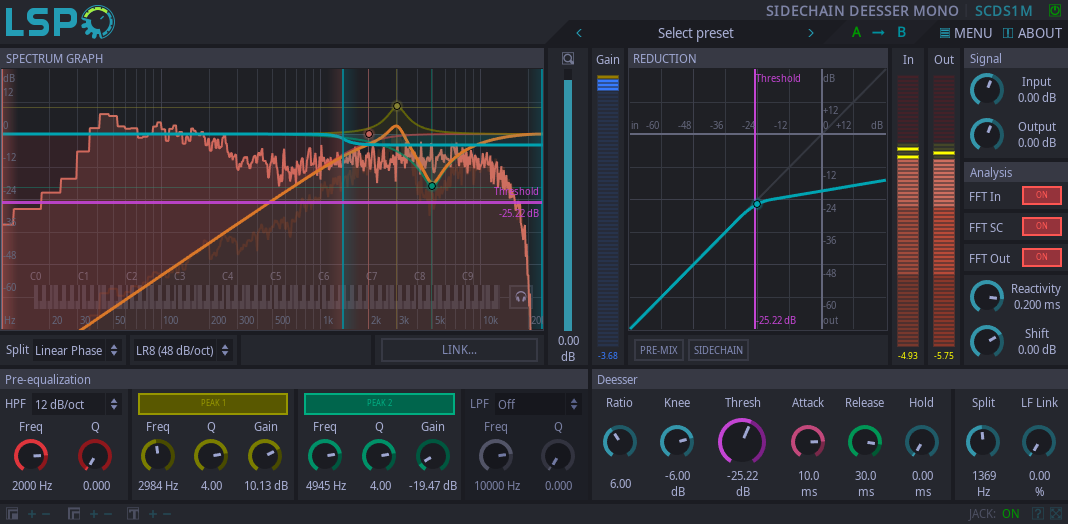Toggle the plugin power/bypass icon
This screenshot has height=524, width=1068.
coord(1054,11)
